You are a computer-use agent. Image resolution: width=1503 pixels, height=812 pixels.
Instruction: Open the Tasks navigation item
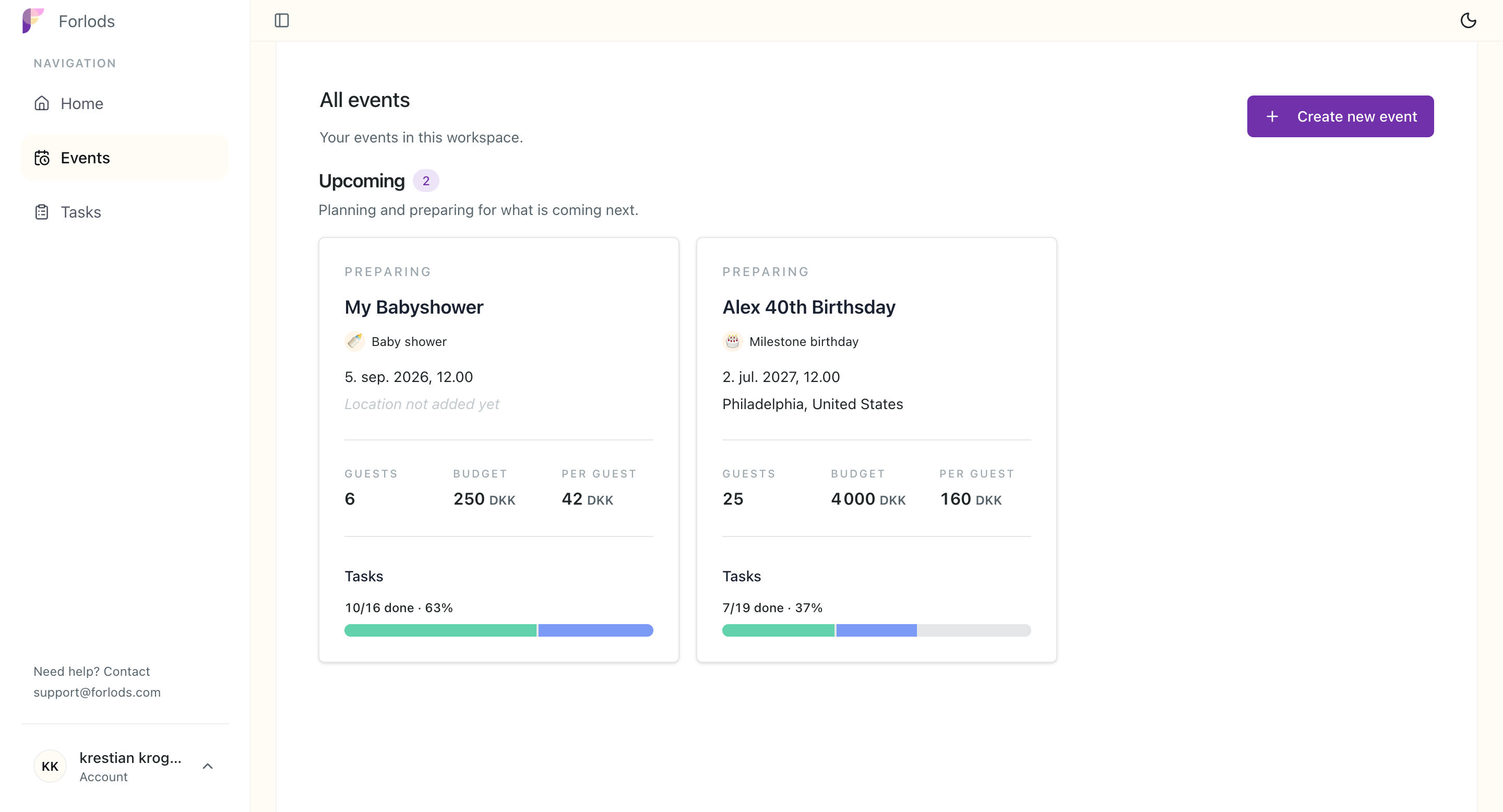tap(125, 212)
